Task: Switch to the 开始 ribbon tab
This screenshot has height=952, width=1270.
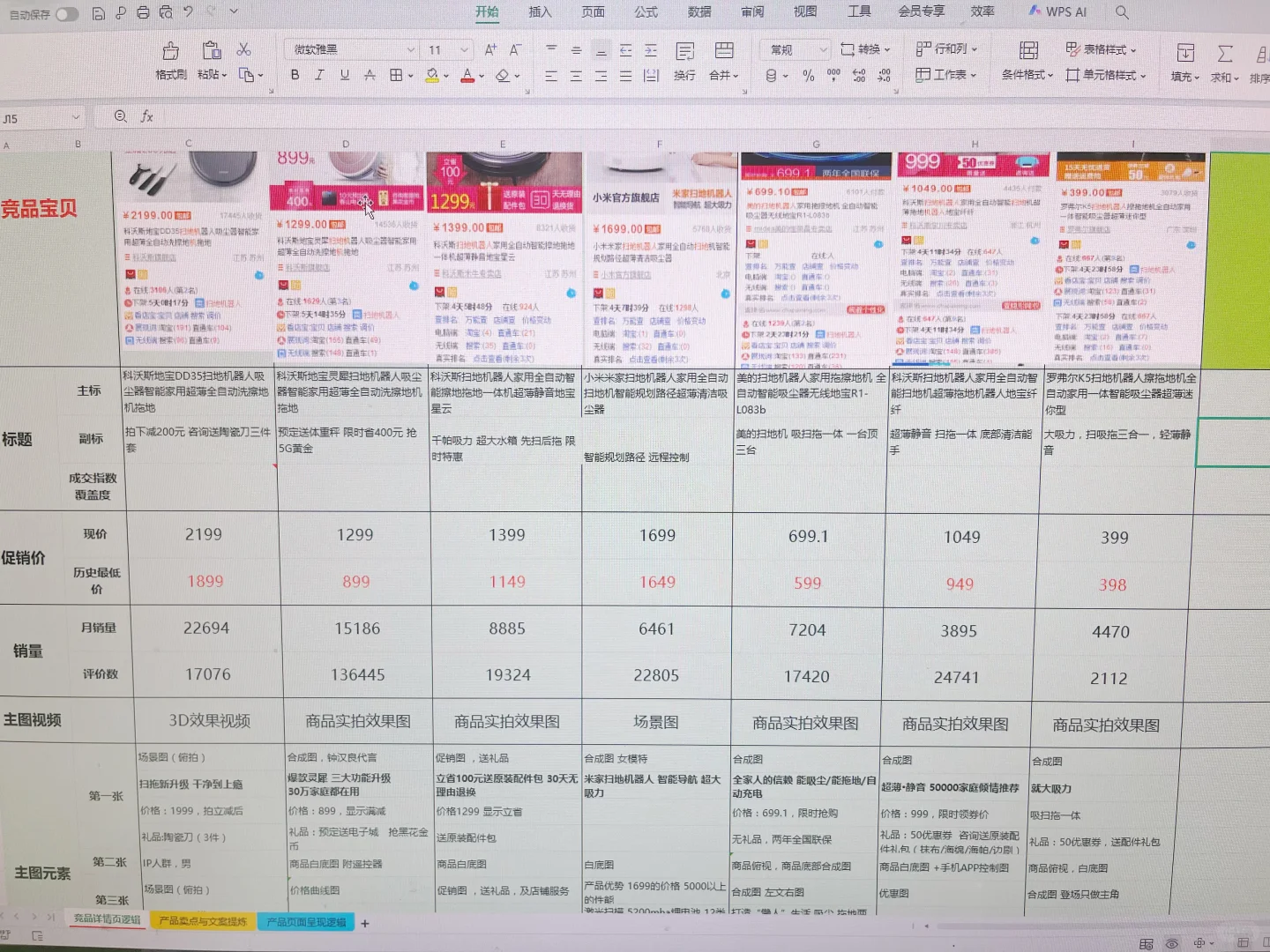Action: 487,12
